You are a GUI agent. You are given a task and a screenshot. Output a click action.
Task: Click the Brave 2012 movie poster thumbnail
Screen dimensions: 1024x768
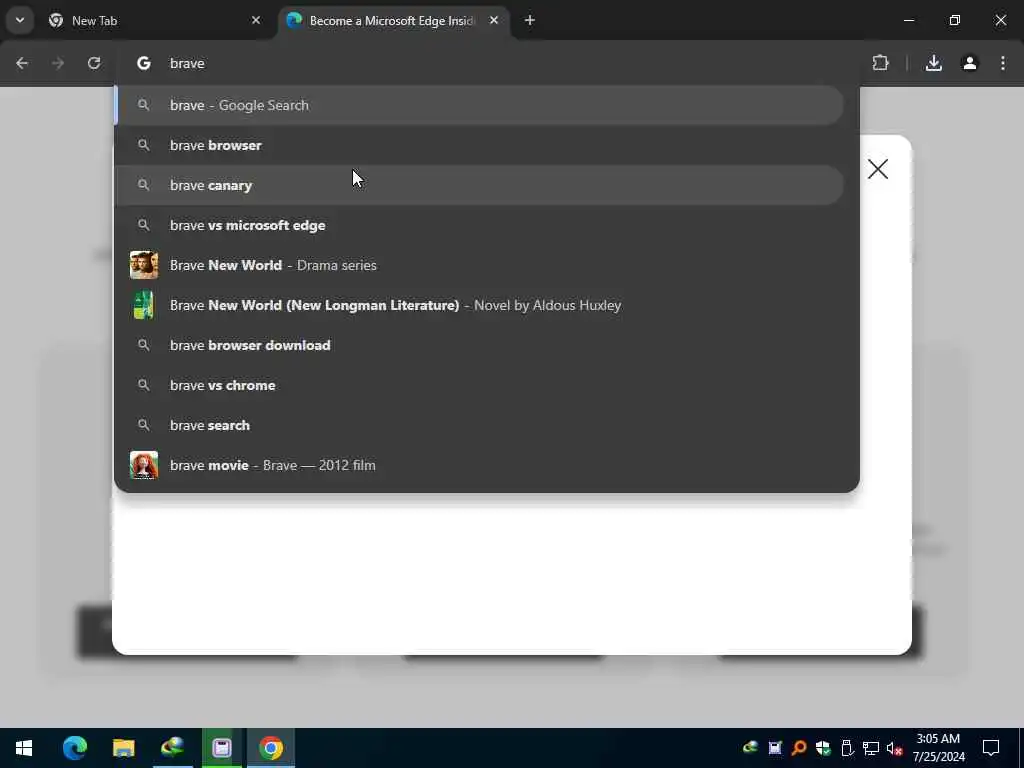click(144, 465)
